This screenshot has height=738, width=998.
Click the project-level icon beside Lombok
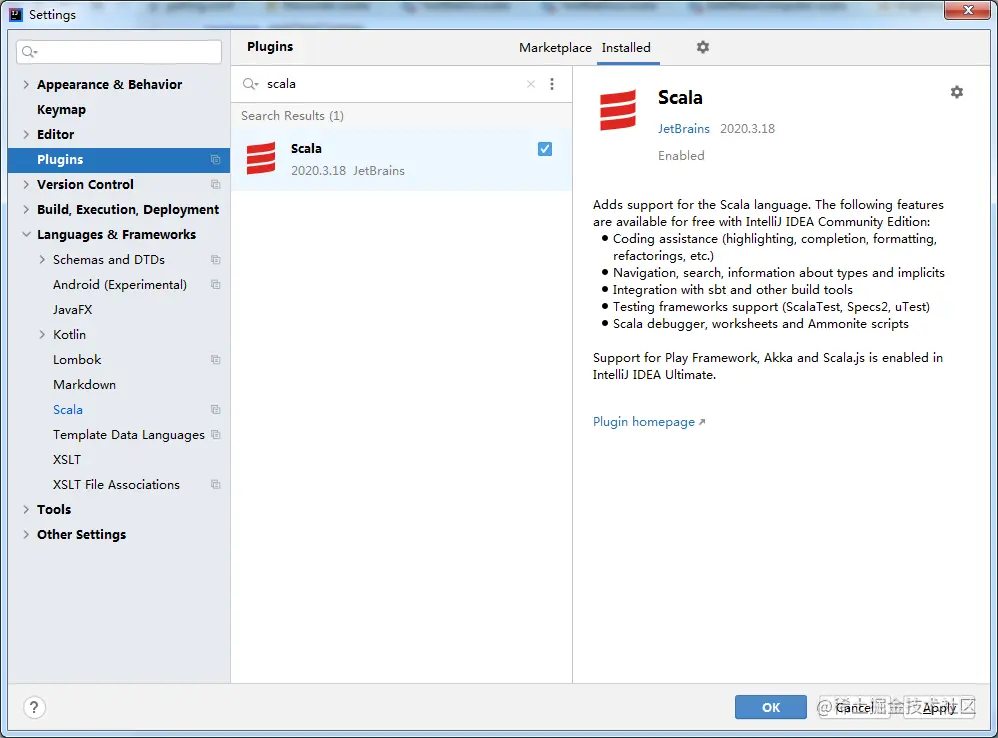(x=215, y=359)
